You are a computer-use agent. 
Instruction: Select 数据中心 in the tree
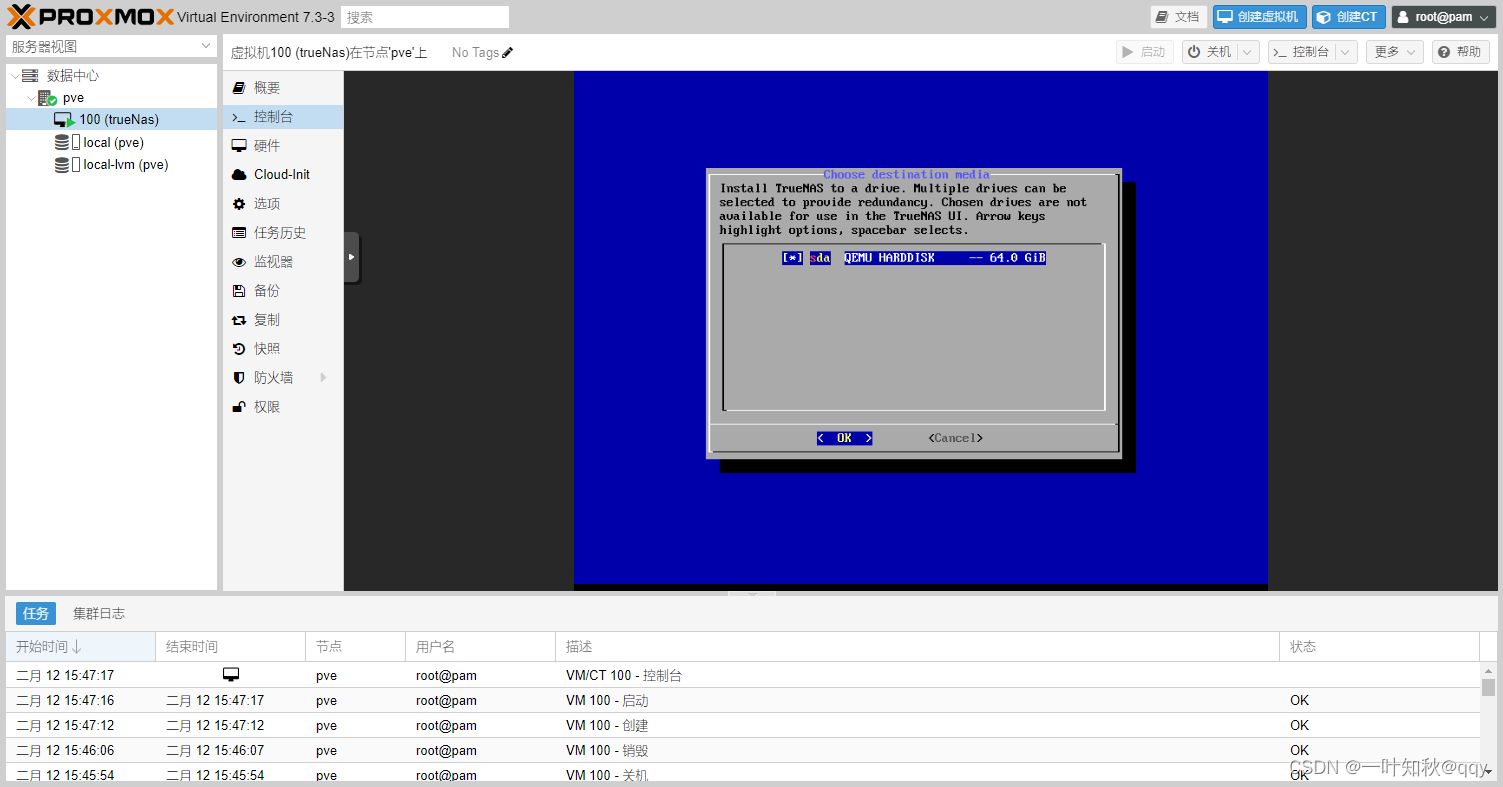point(73,75)
